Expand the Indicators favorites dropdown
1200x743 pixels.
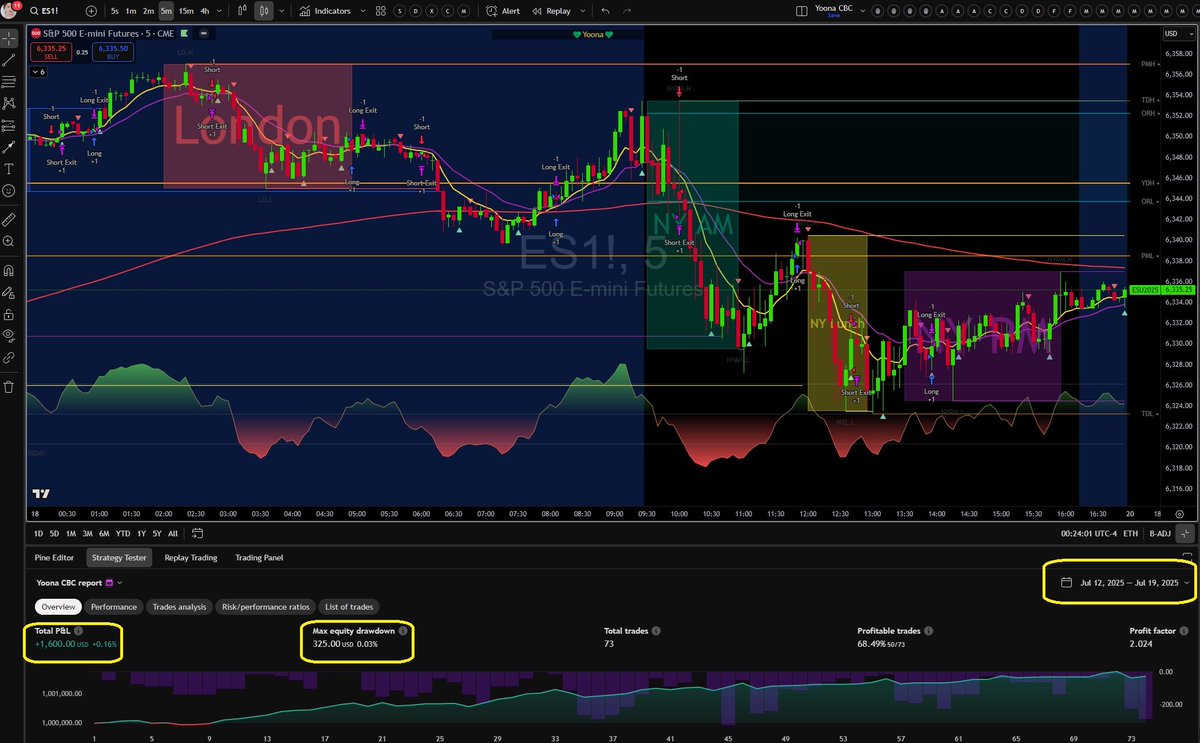point(361,11)
